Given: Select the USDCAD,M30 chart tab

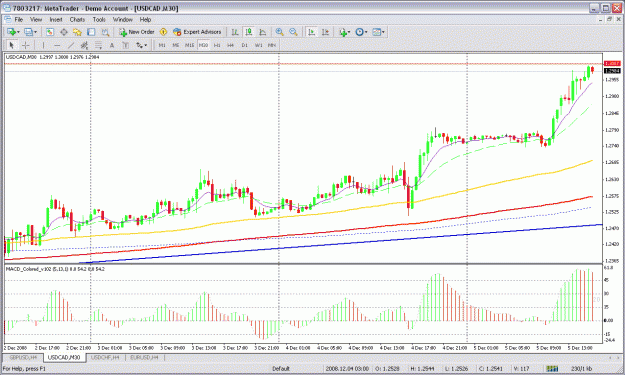Looking at the screenshot, I should click(64, 357).
